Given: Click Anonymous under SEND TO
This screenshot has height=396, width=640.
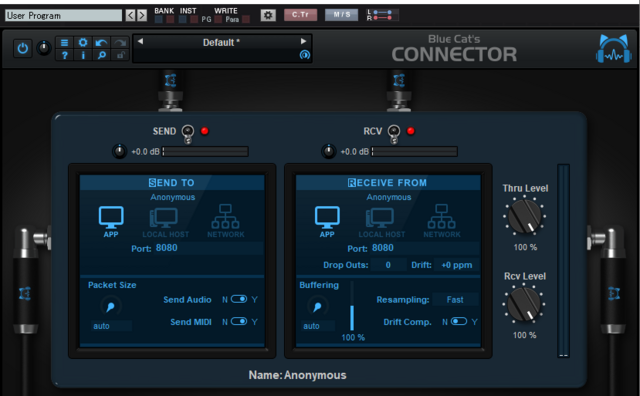Looking at the screenshot, I should (173, 197).
